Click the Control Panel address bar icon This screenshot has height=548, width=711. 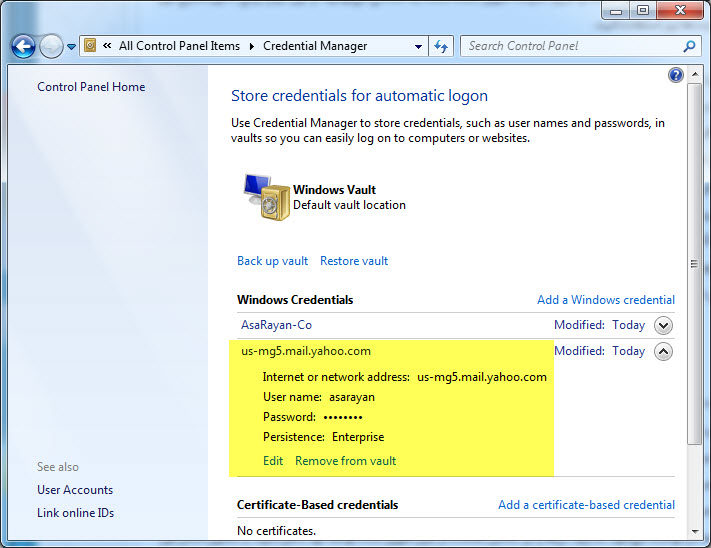(x=90, y=46)
